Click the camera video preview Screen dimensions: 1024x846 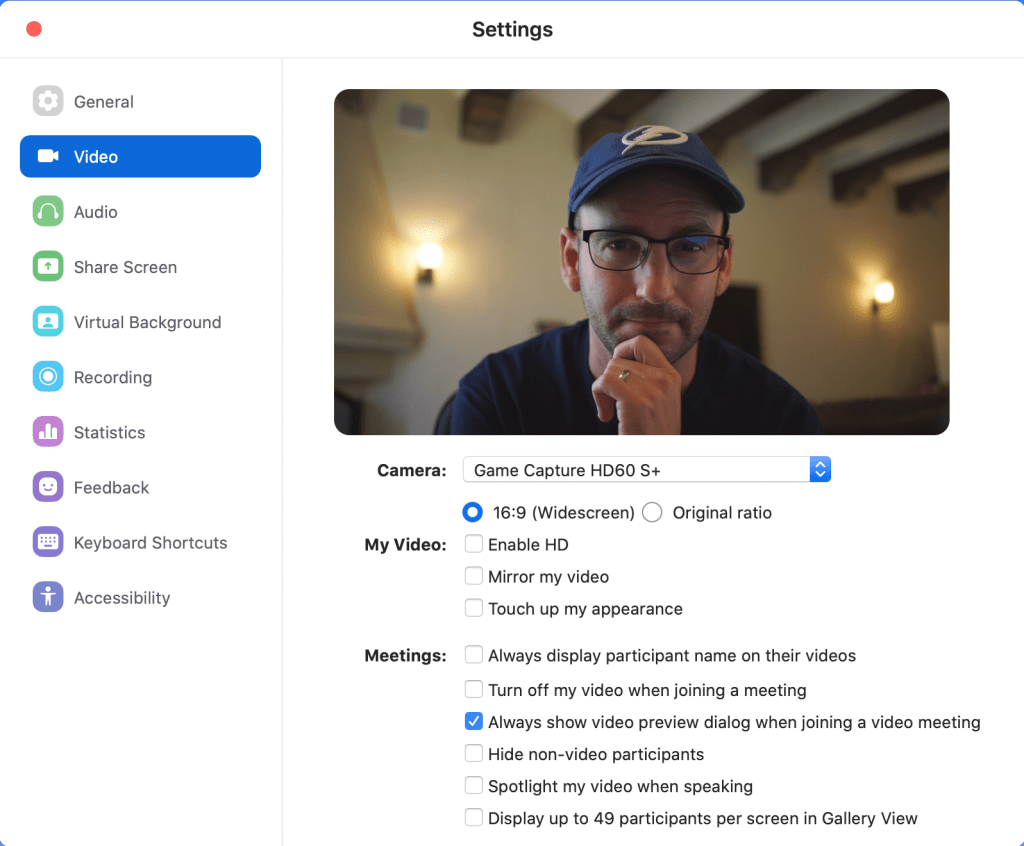[x=641, y=262]
